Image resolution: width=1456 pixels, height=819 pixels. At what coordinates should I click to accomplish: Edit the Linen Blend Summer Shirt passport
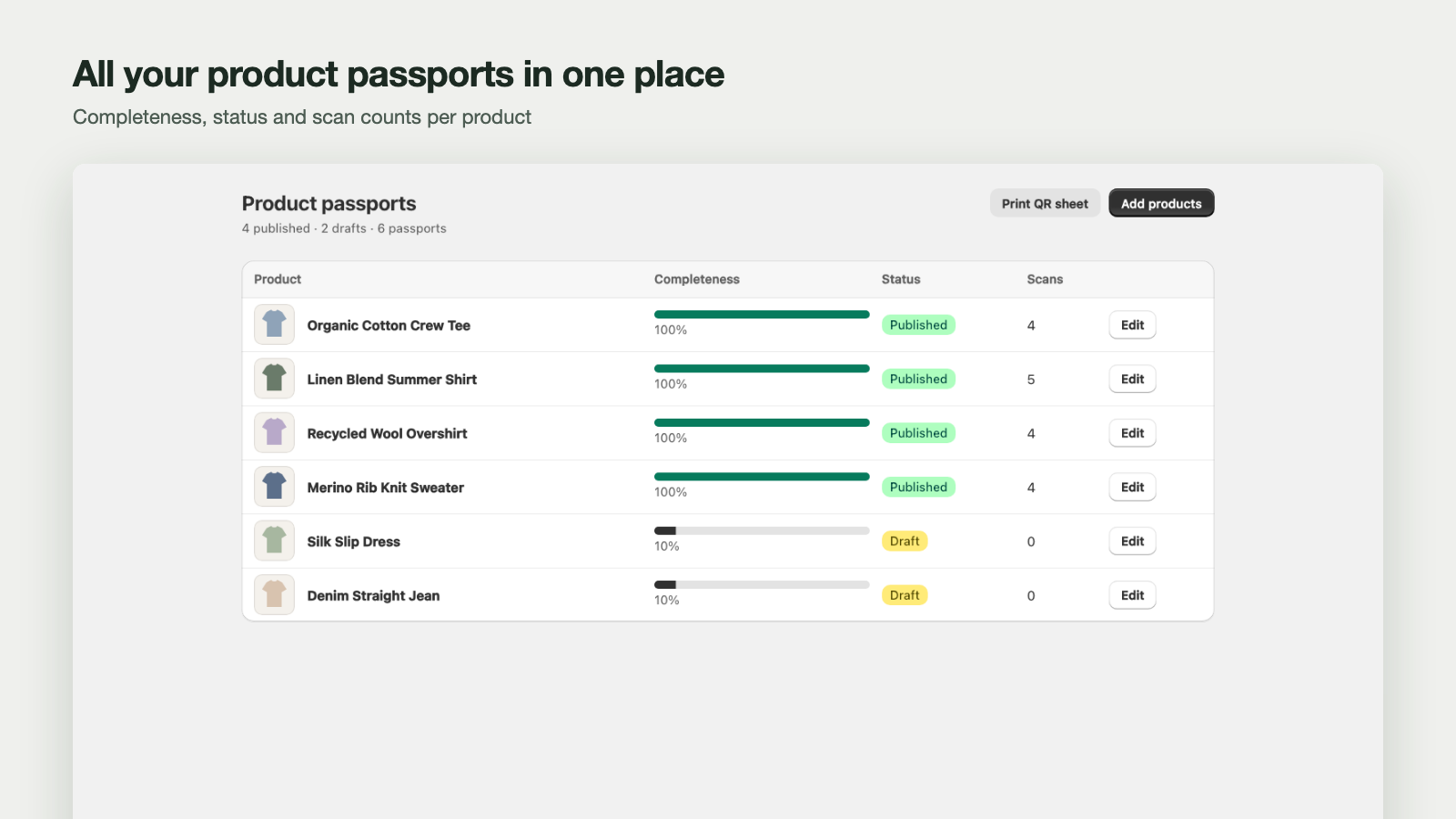[x=1132, y=379]
